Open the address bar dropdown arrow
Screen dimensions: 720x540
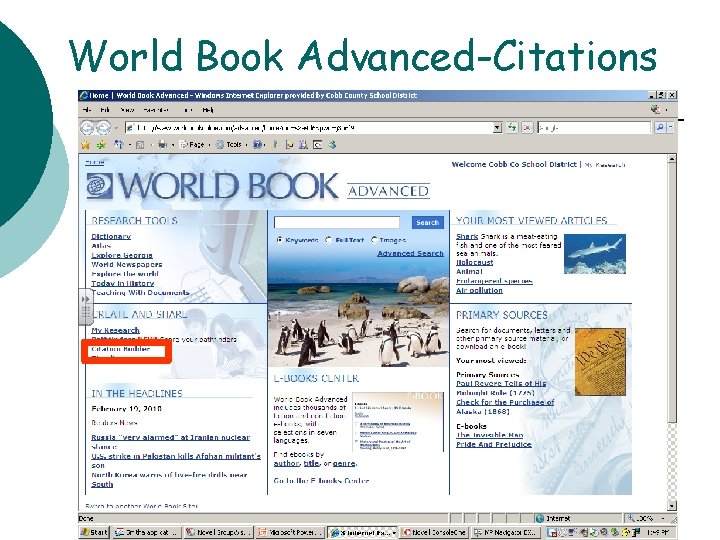(x=497, y=128)
